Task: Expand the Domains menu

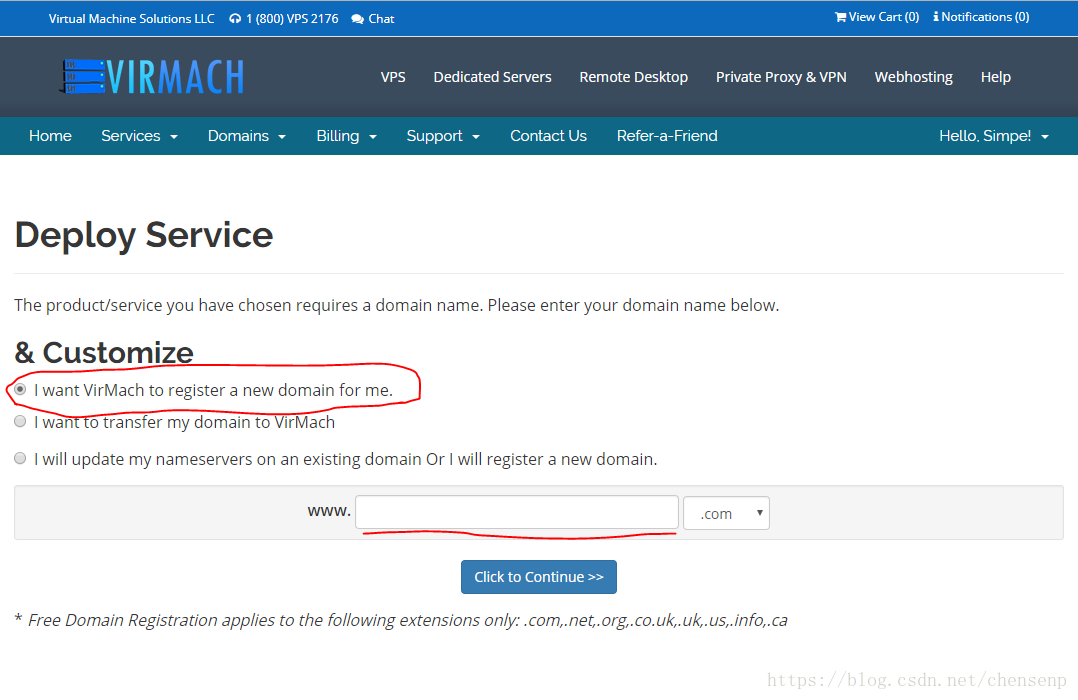Action: [x=247, y=136]
